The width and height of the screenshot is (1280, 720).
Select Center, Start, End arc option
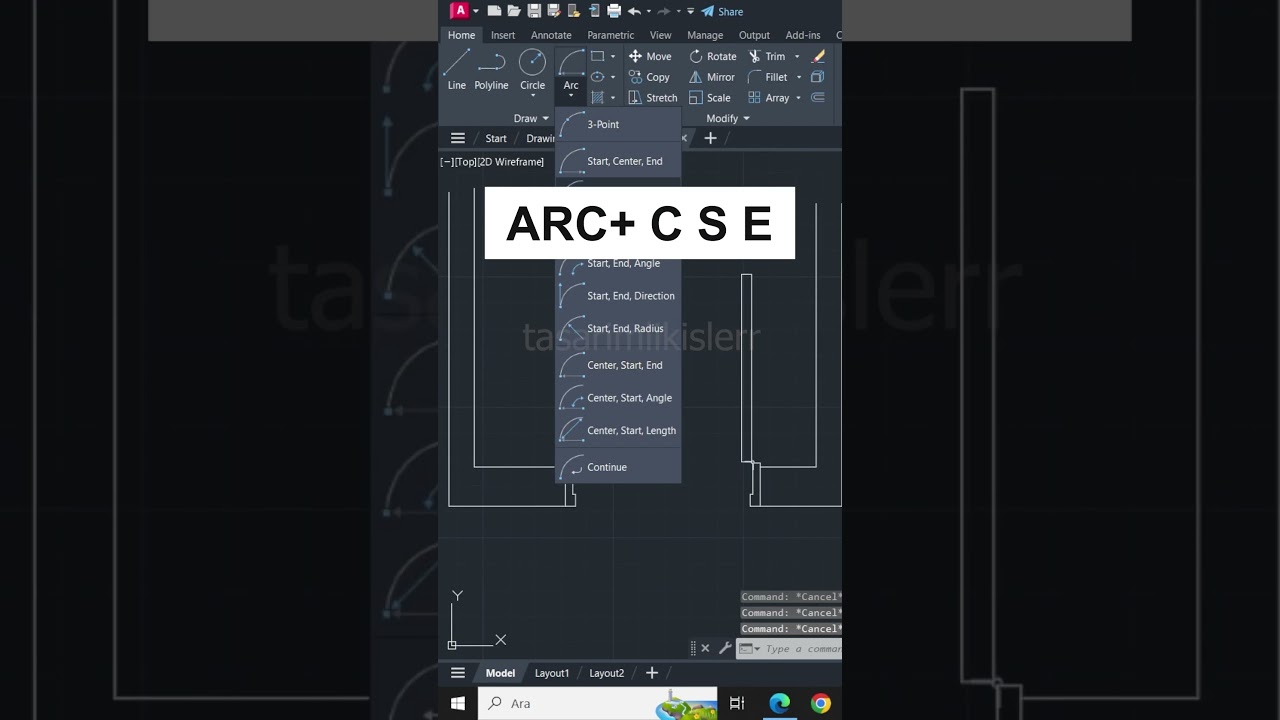click(618, 365)
